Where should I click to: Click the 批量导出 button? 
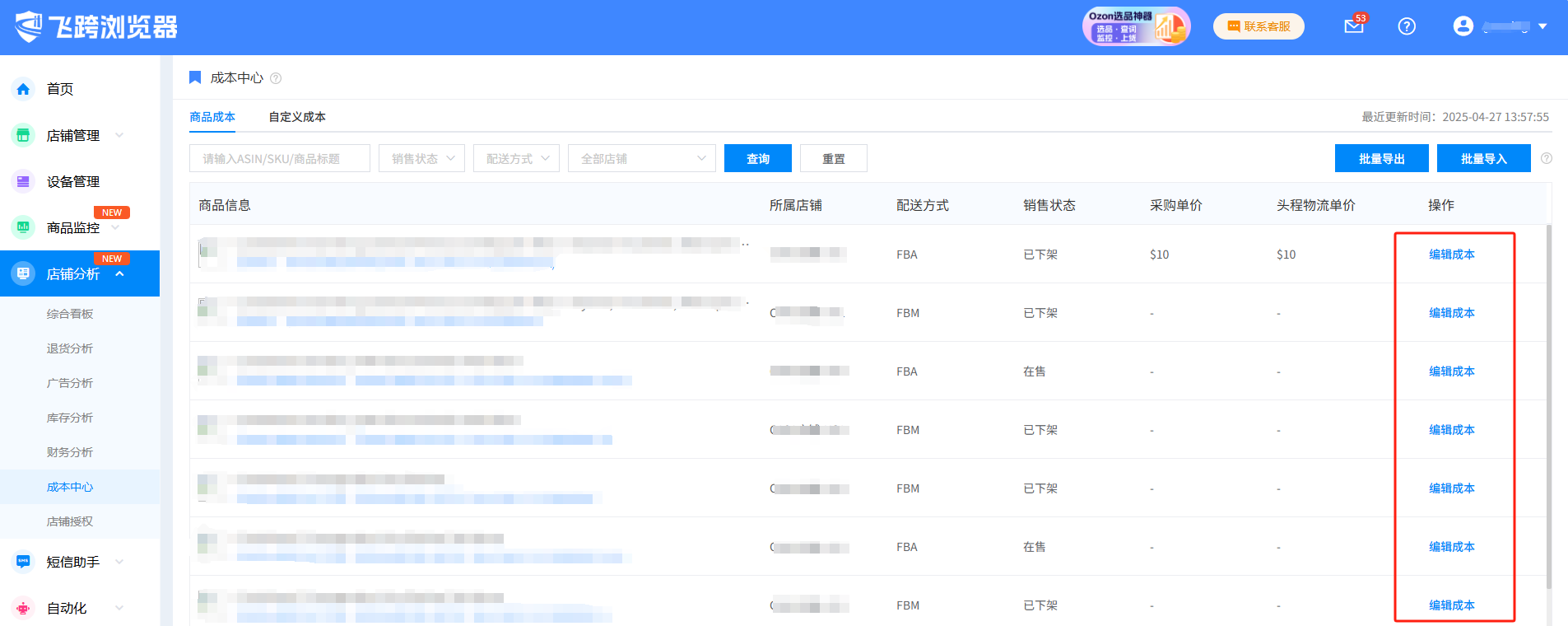coord(1381,158)
